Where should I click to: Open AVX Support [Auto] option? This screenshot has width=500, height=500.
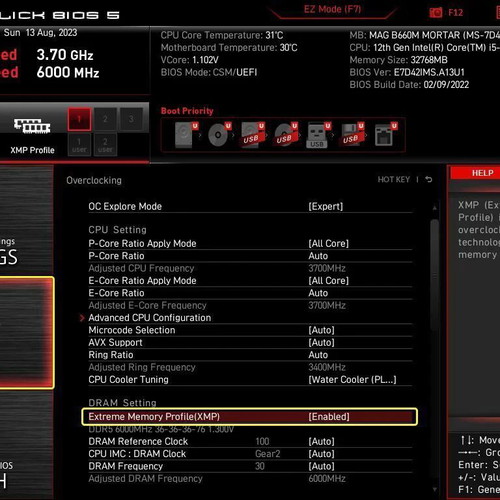[x=250, y=342]
